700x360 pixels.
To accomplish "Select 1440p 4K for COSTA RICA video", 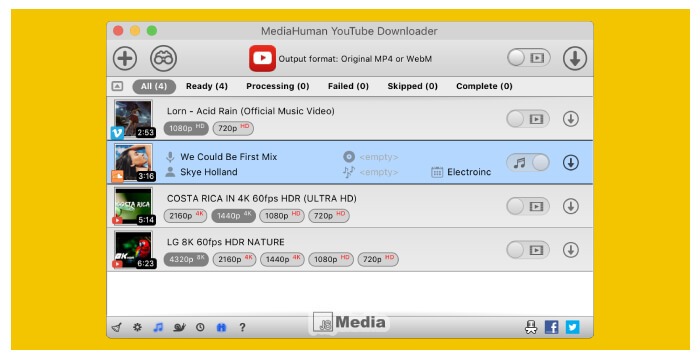I will pyautogui.click(x=233, y=216).
